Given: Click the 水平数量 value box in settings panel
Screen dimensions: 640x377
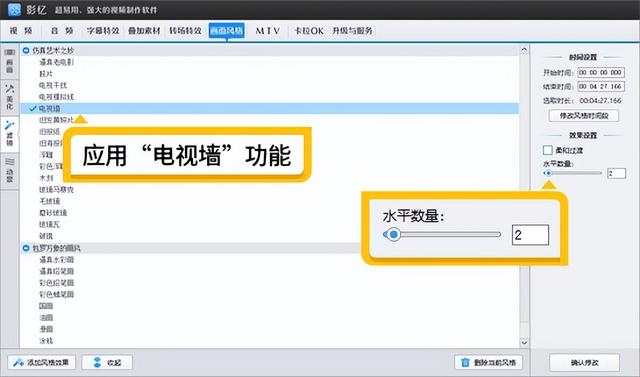Looking at the screenshot, I should pos(616,173).
